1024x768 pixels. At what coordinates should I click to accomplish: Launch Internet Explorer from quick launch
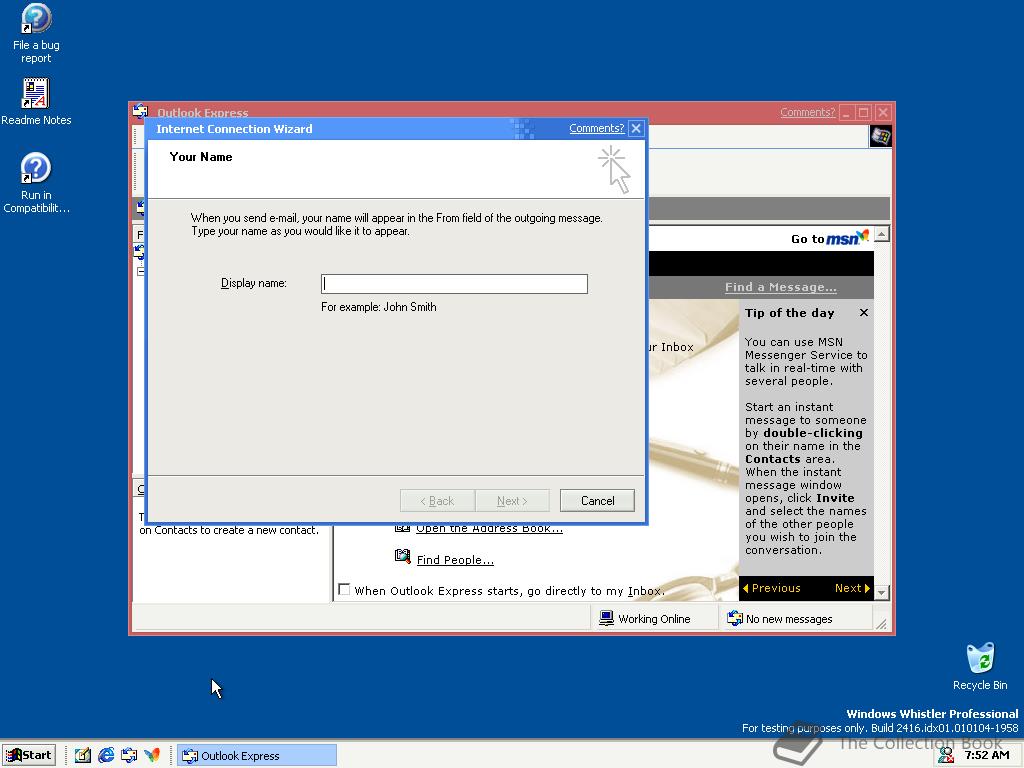106,756
